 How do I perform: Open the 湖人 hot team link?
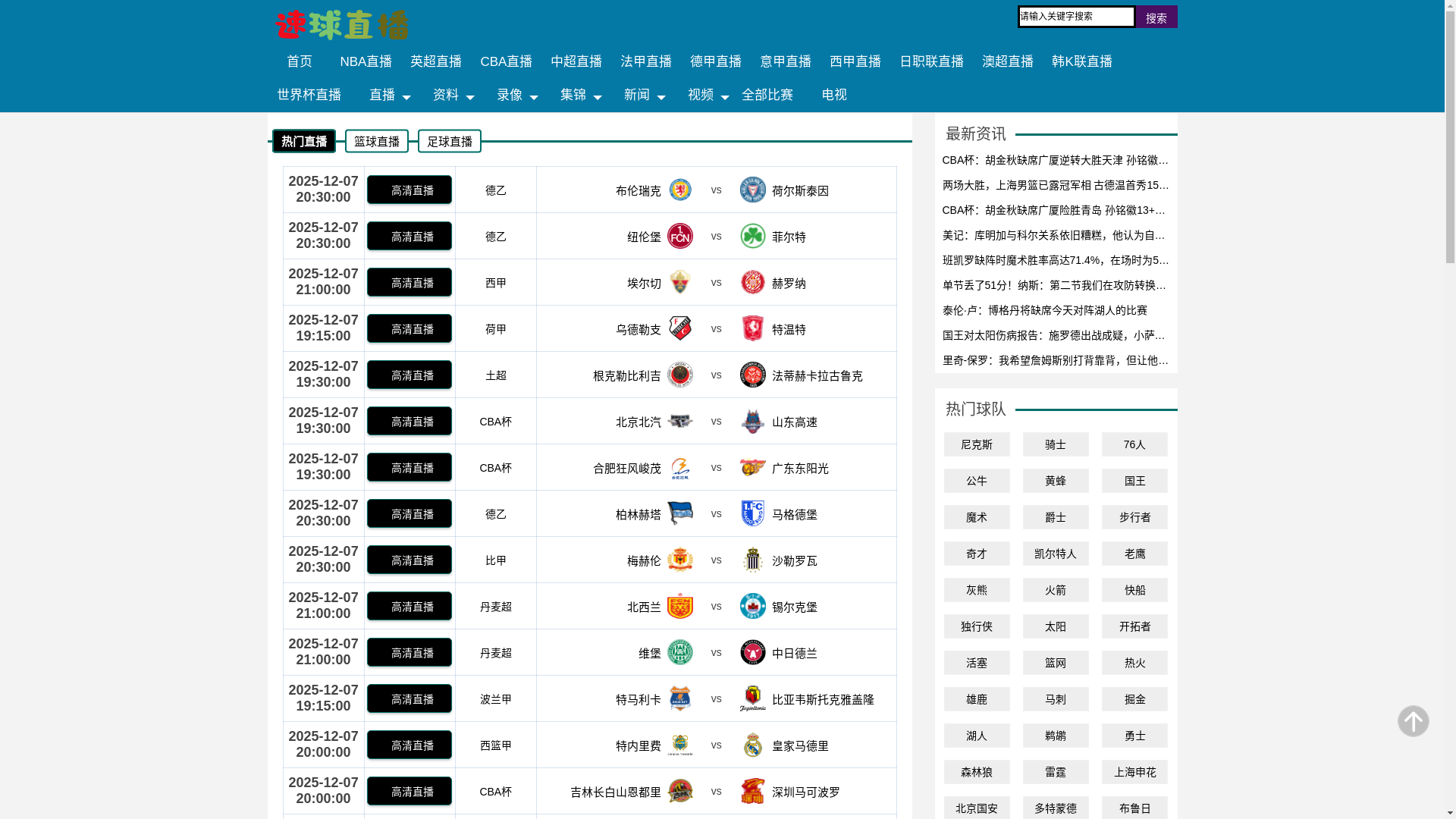(x=976, y=736)
